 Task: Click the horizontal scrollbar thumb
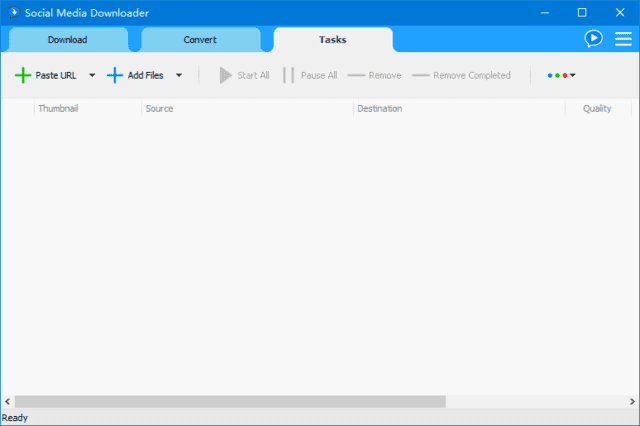(230, 401)
